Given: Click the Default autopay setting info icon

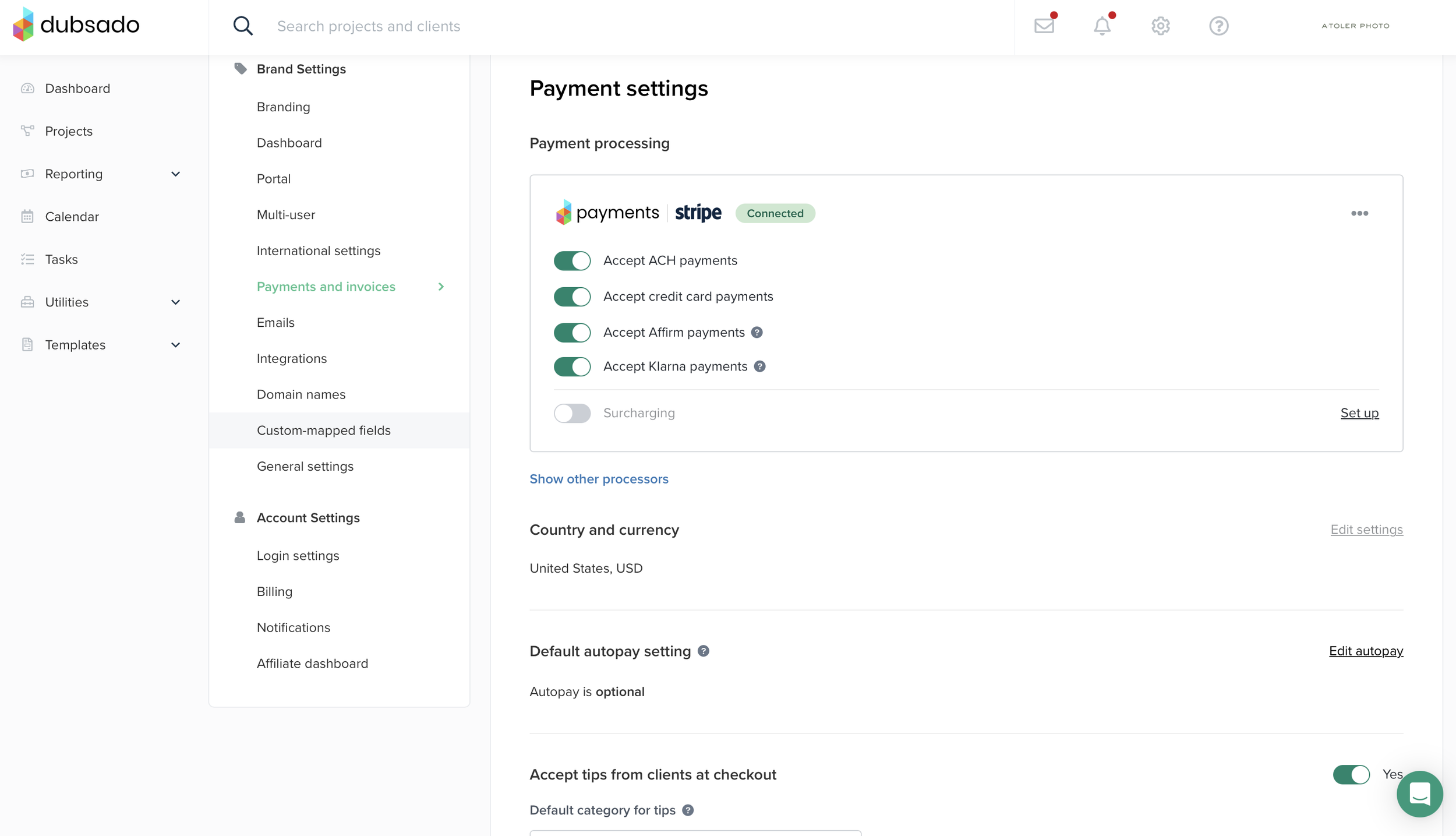Looking at the screenshot, I should [x=704, y=651].
